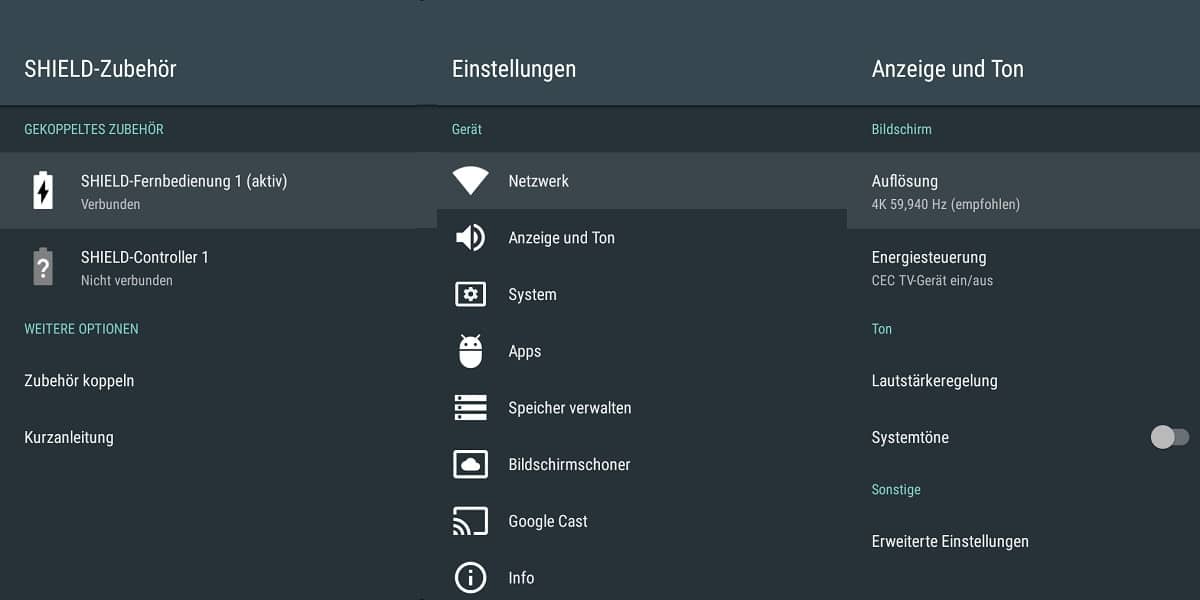
Task: Click the Anzeige und Ton panel title
Action: click(947, 69)
